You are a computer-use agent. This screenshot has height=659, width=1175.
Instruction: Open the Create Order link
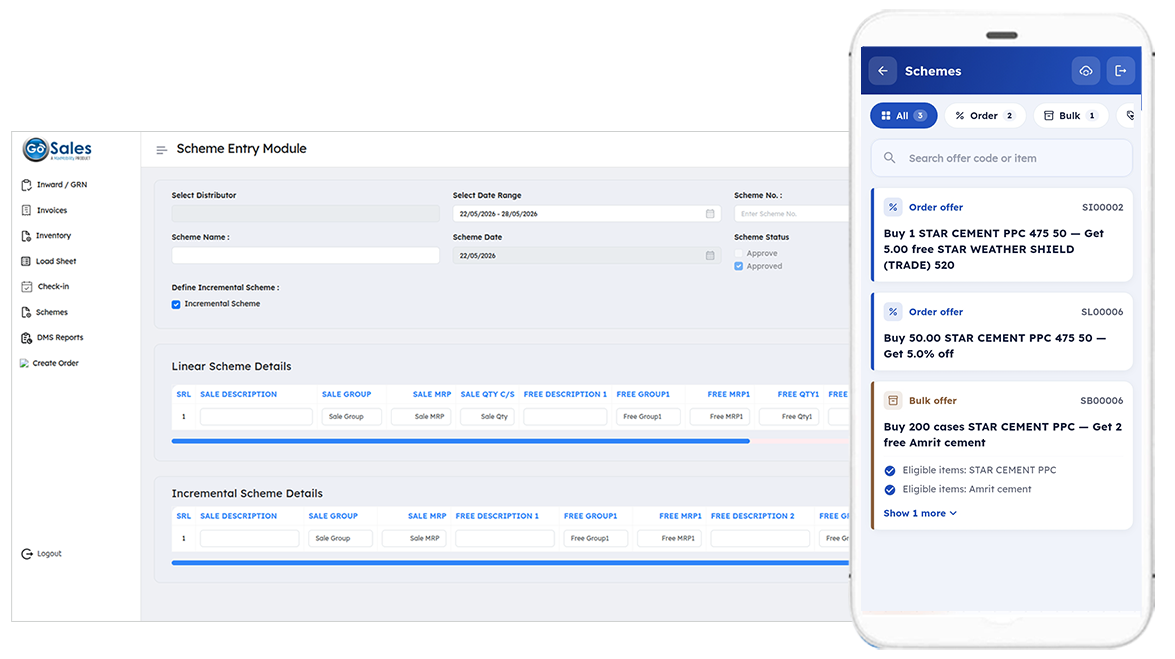[55, 364]
